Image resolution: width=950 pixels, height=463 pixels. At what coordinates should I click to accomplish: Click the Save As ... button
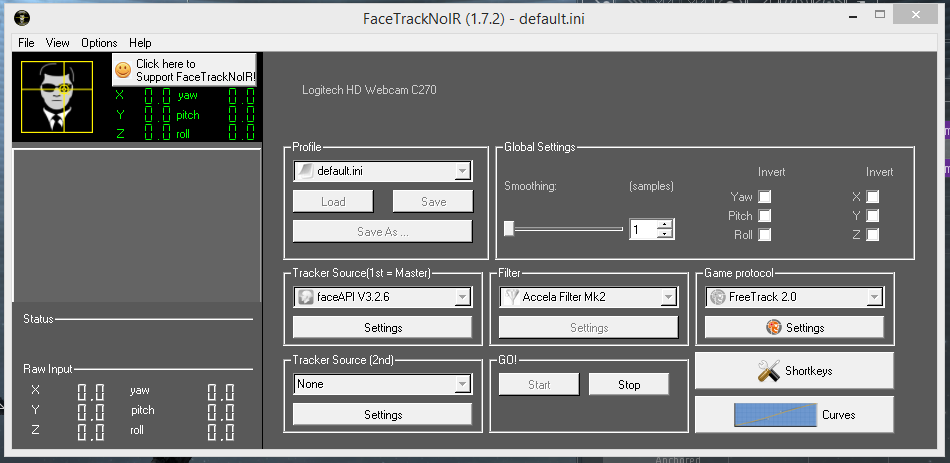click(382, 232)
